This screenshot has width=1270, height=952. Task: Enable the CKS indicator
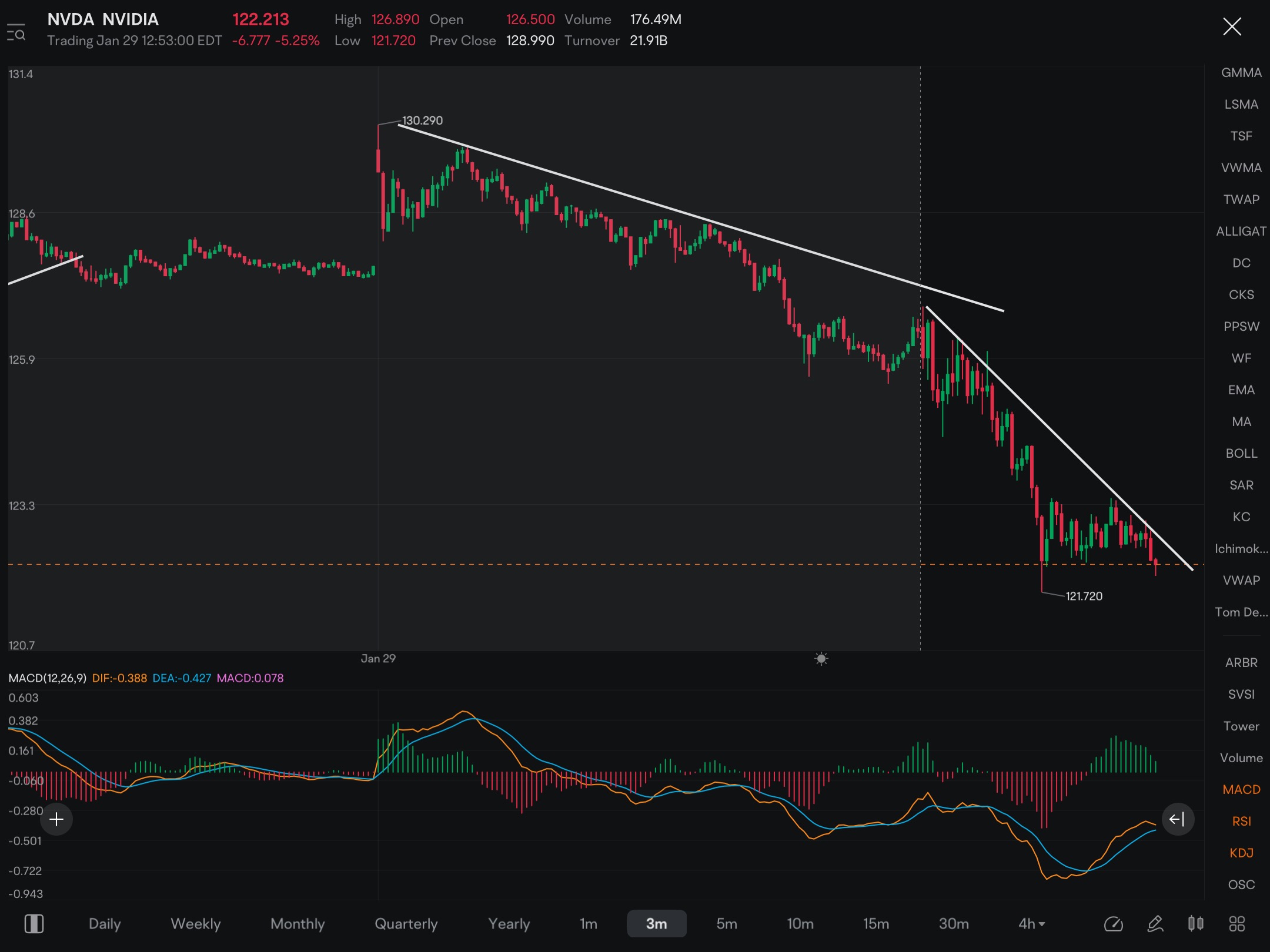pos(1241,295)
